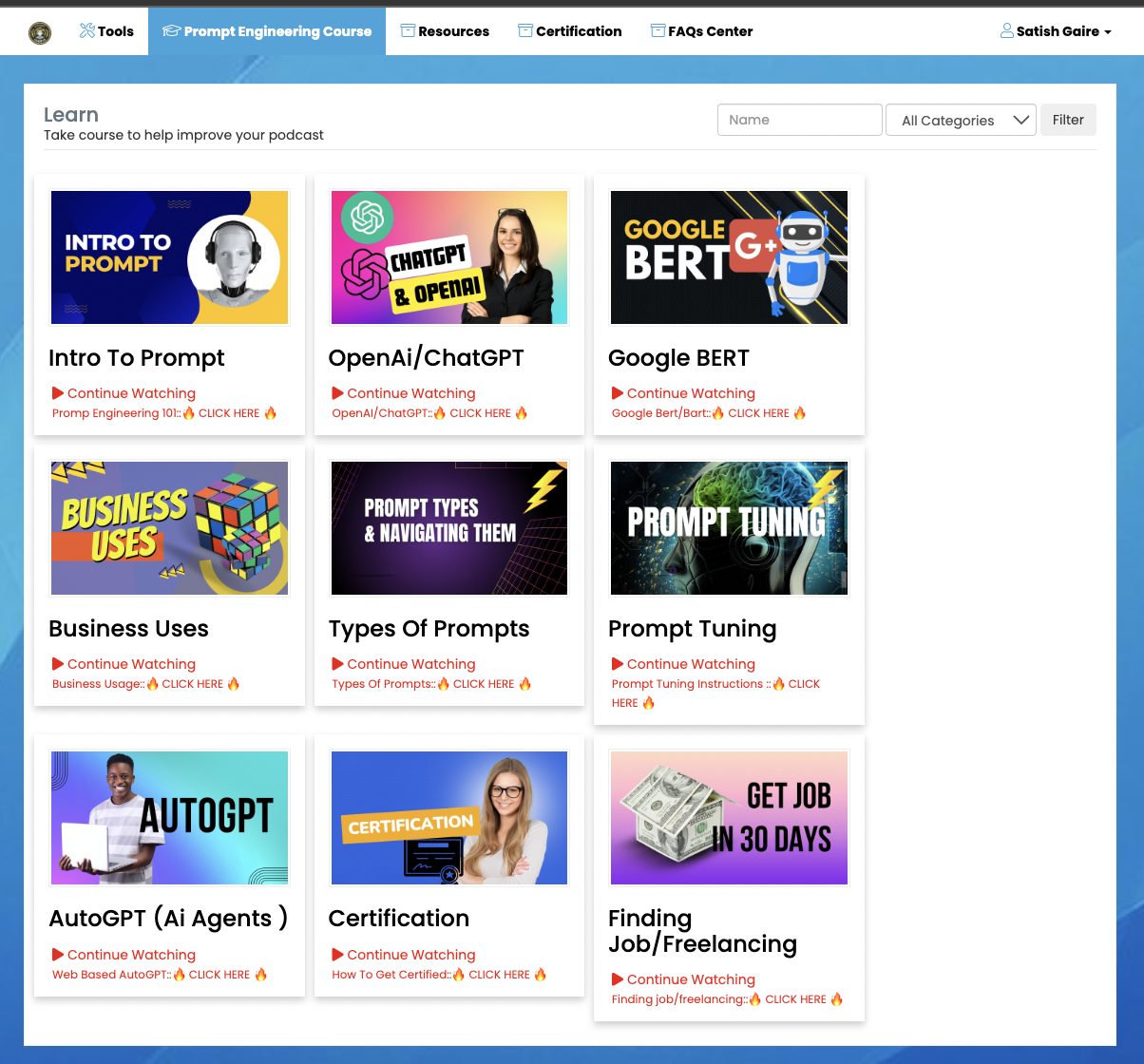Click Google Bert/Bart CLICK HERE link

709,413
